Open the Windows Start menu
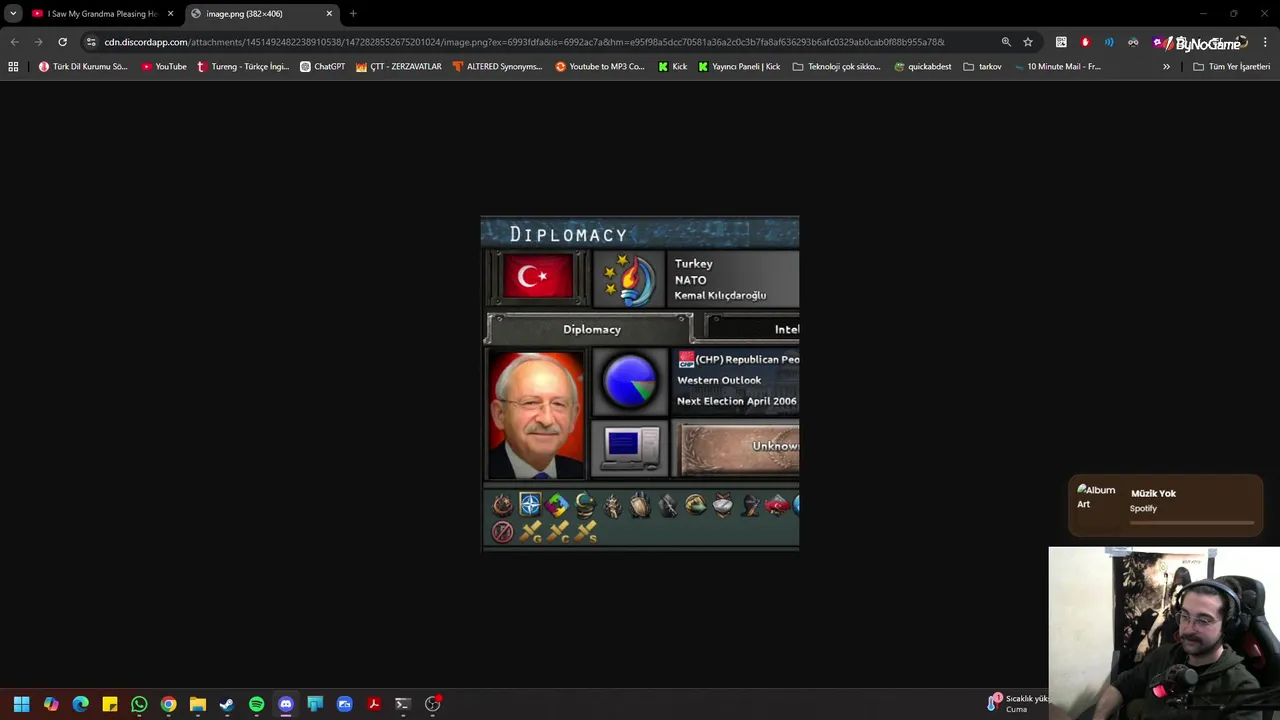 pyautogui.click(x=21, y=704)
